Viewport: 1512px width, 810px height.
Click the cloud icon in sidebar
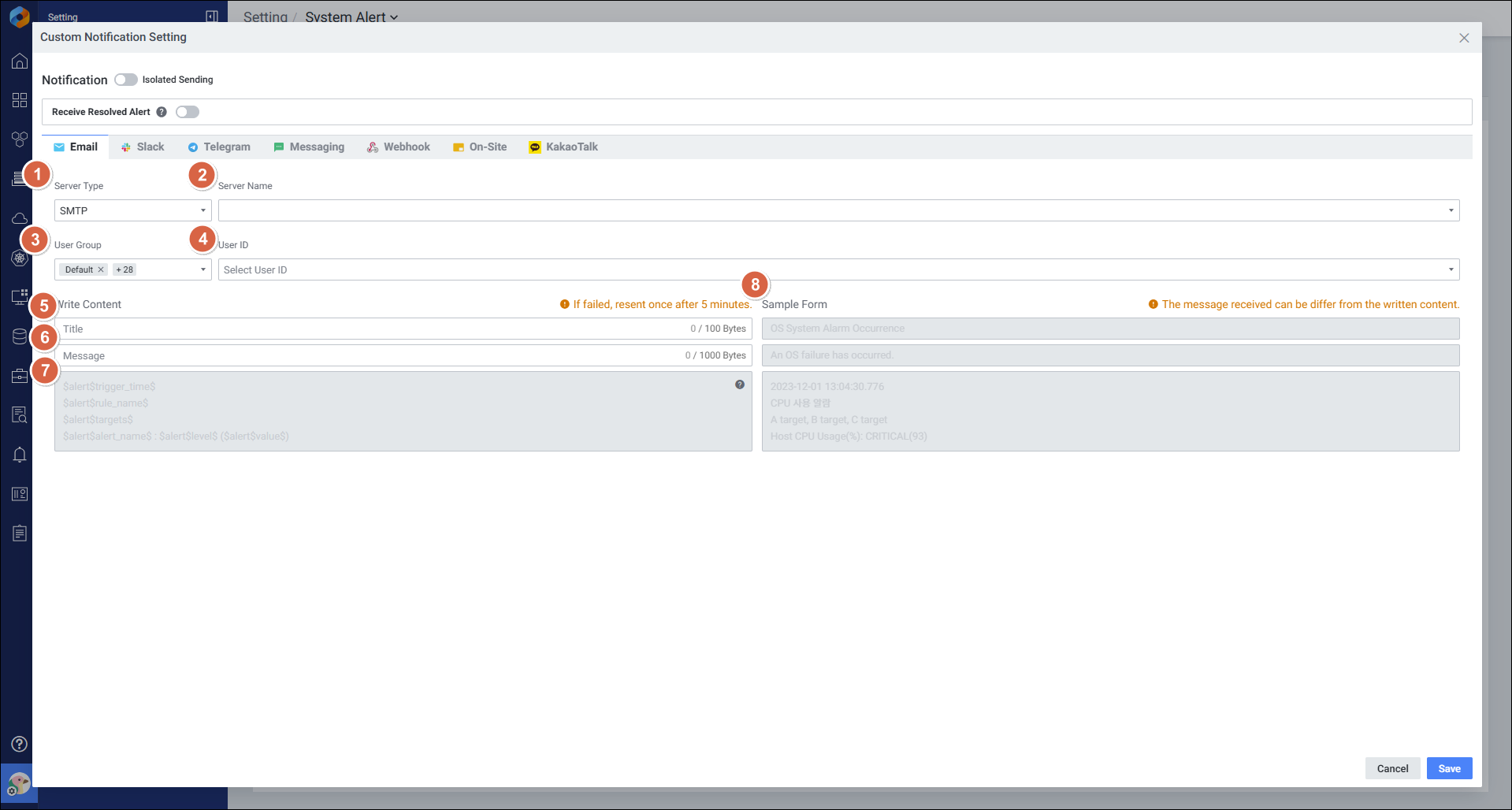(20, 218)
